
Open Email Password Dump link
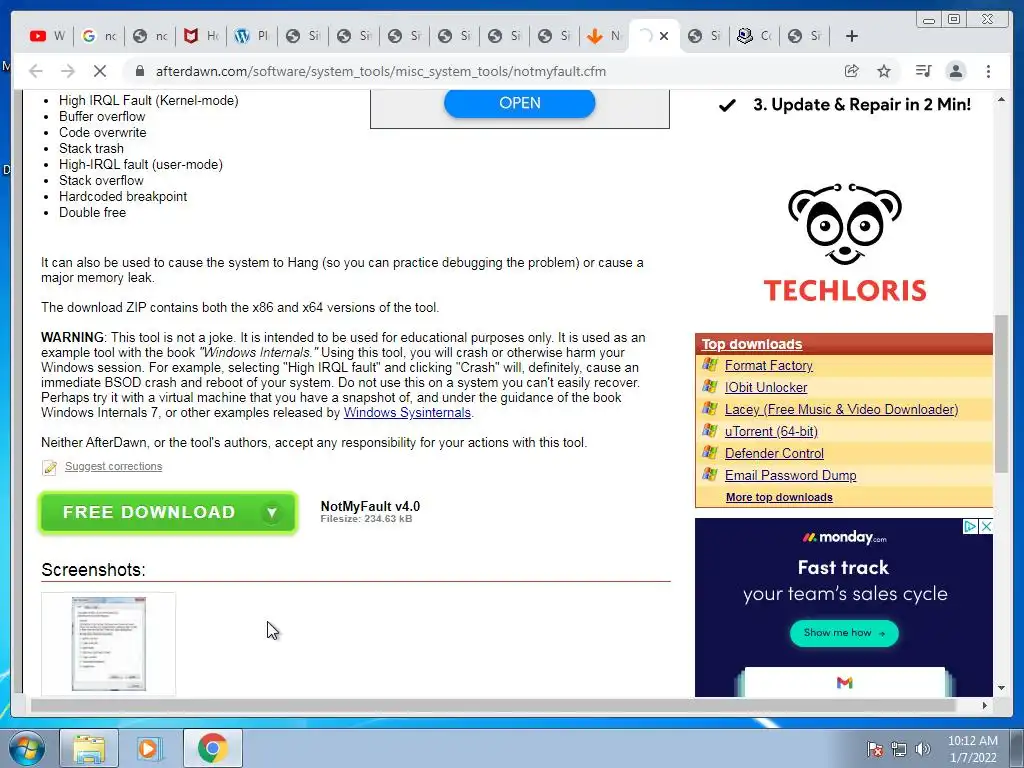(x=790, y=475)
